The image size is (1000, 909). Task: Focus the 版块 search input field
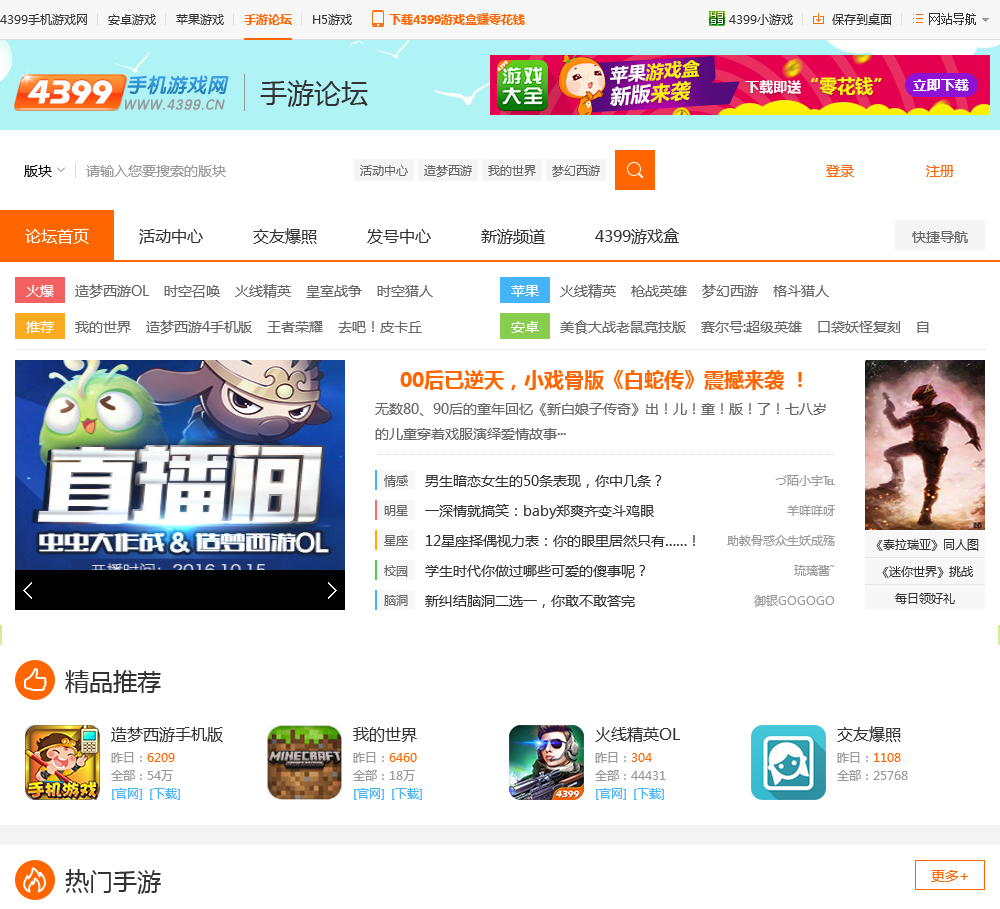214,171
